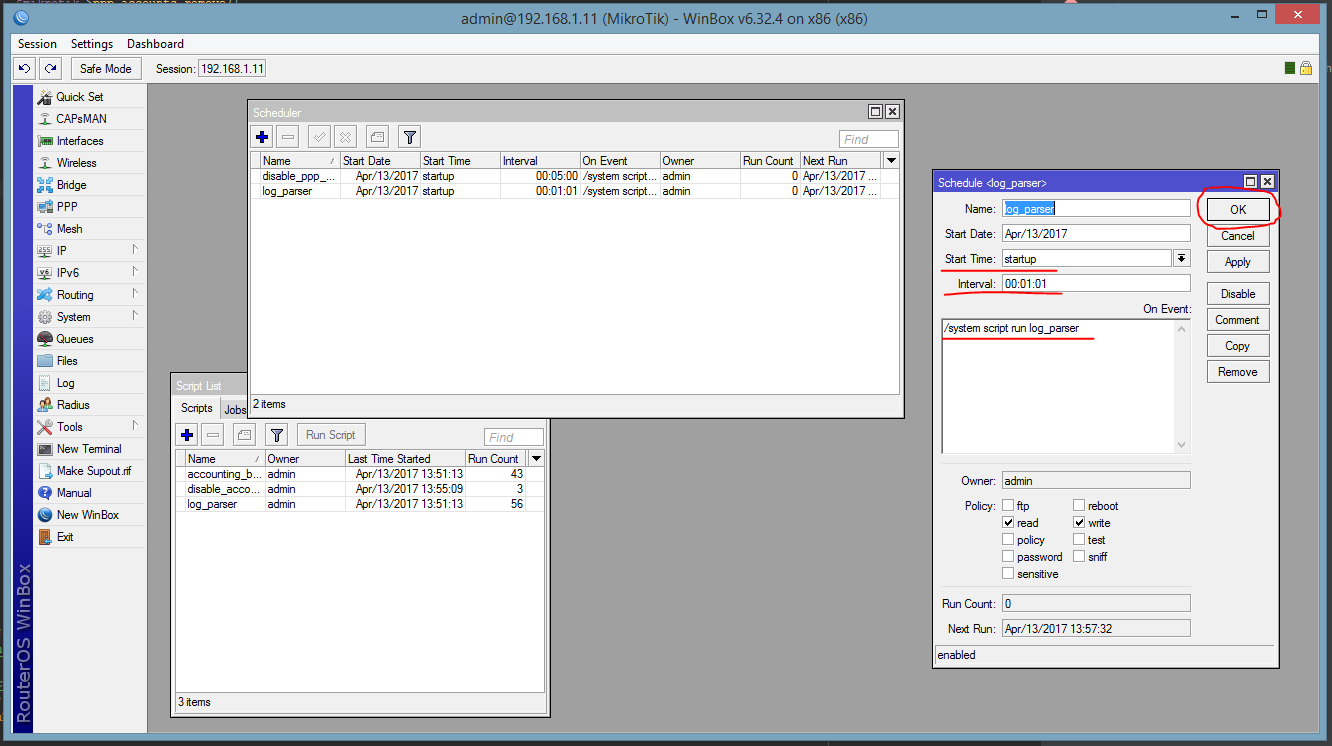
Task: Open the Session menu
Action: click(x=37, y=44)
